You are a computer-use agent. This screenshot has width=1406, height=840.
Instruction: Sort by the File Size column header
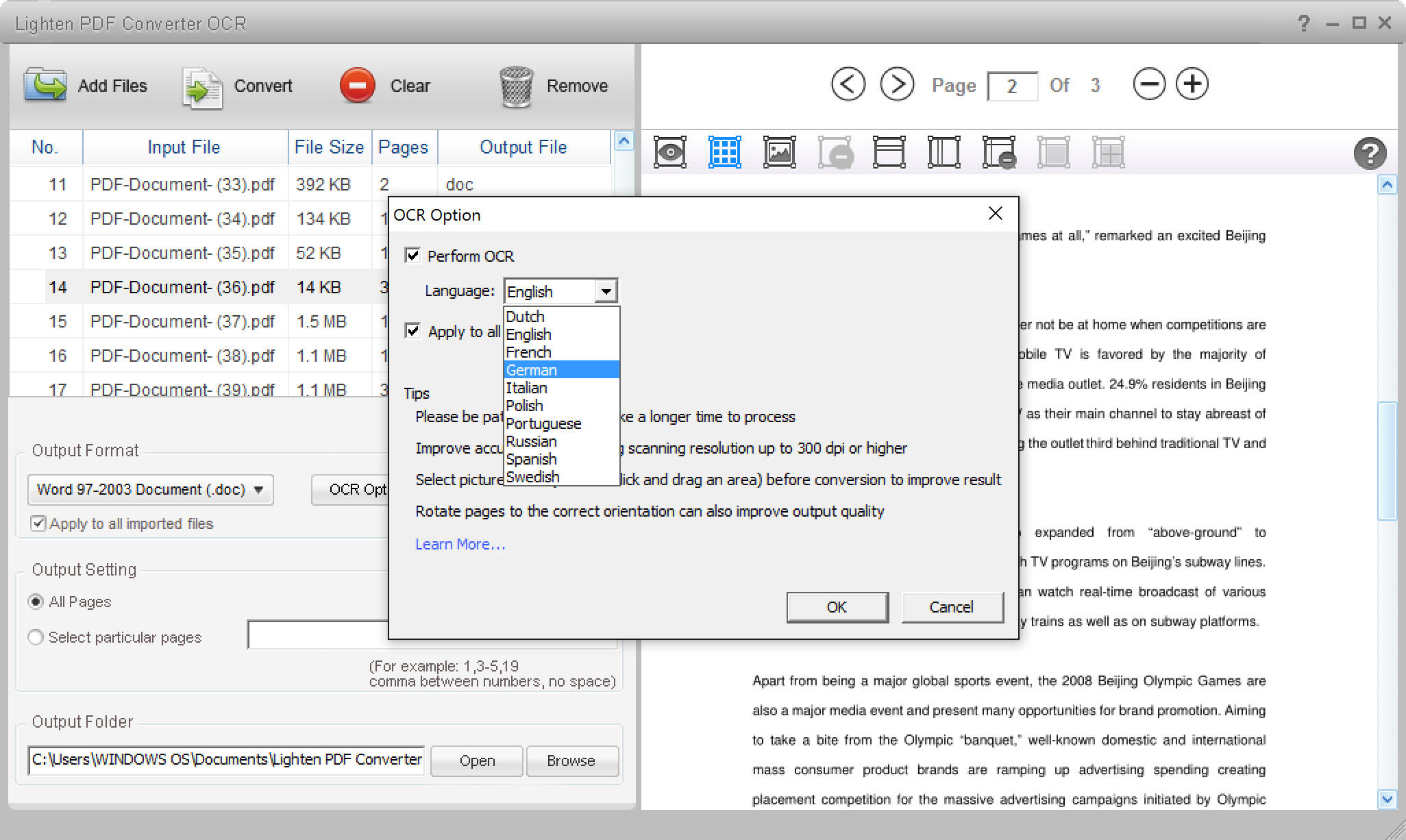[x=330, y=147]
